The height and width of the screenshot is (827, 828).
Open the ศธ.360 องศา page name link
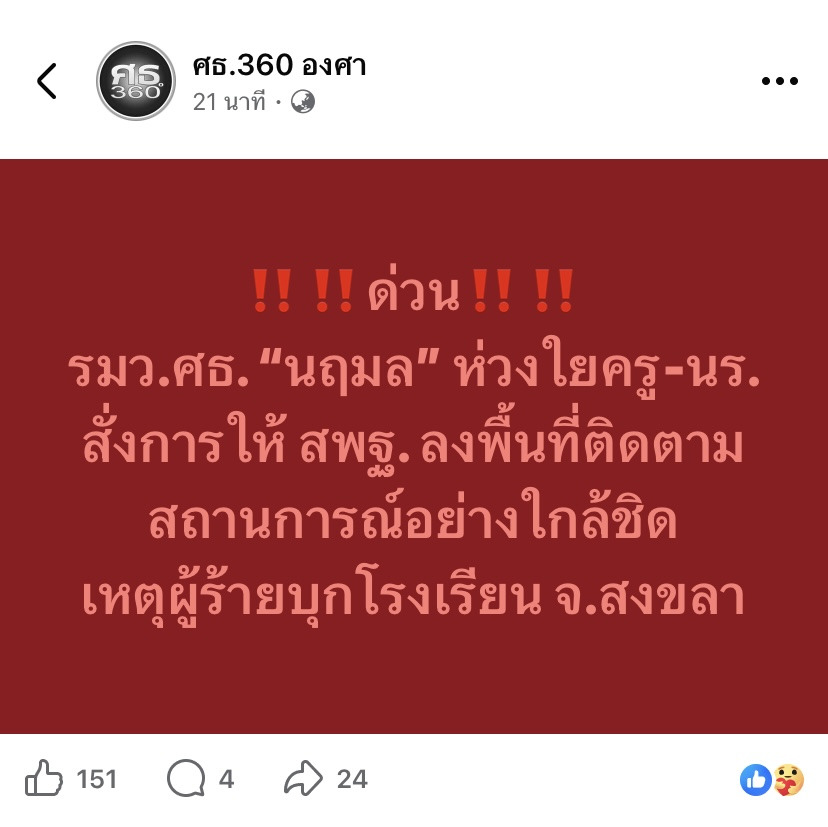pos(279,65)
